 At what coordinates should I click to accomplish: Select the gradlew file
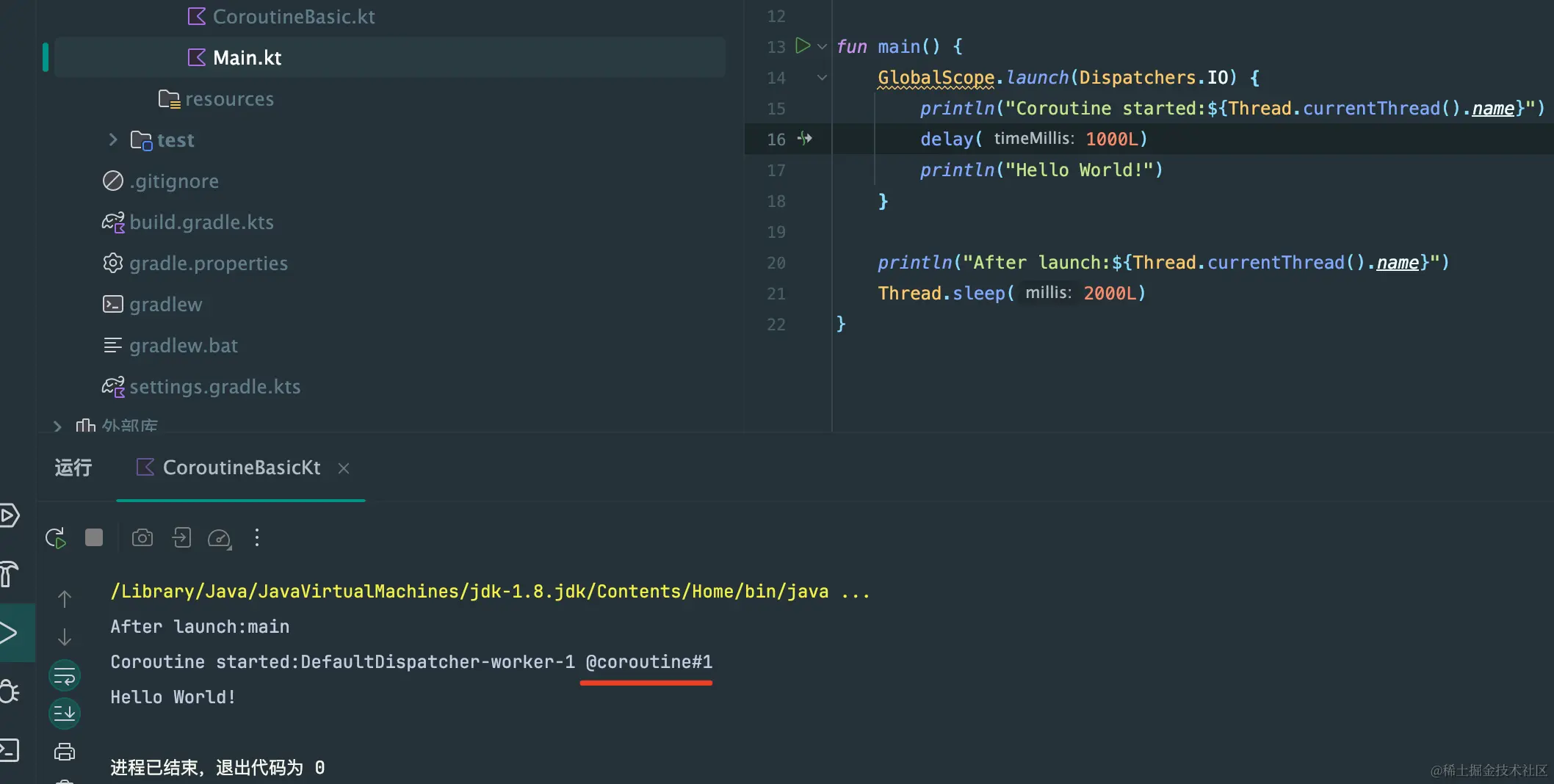click(x=152, y=304)
